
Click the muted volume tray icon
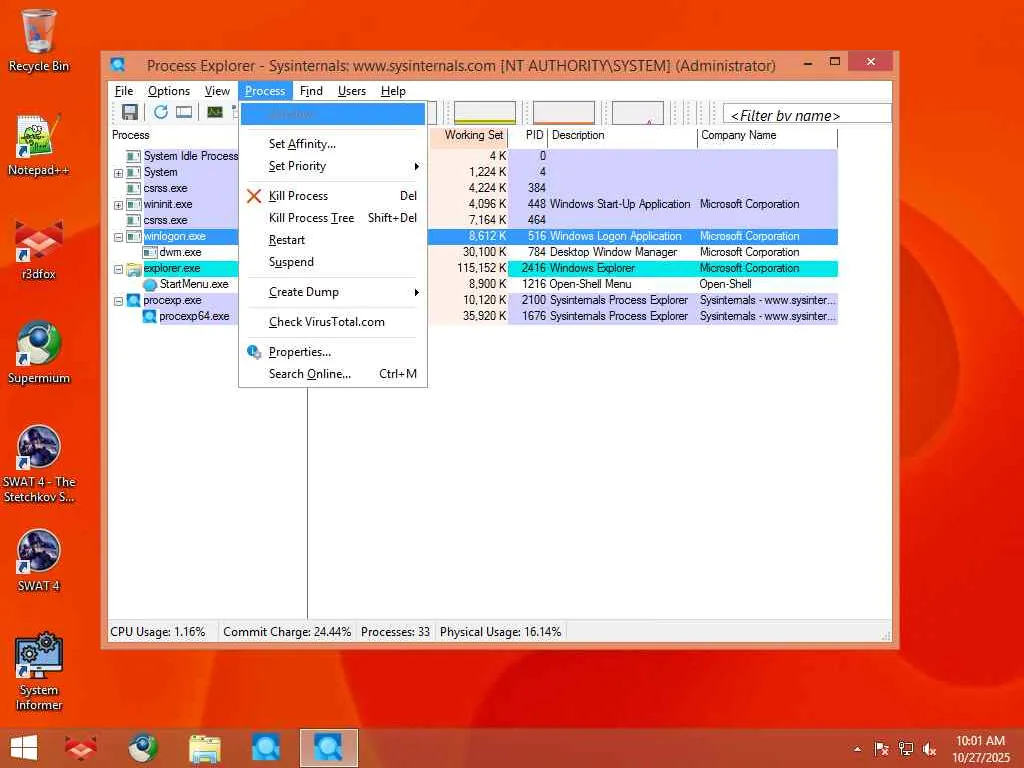(x=929, y=748)
